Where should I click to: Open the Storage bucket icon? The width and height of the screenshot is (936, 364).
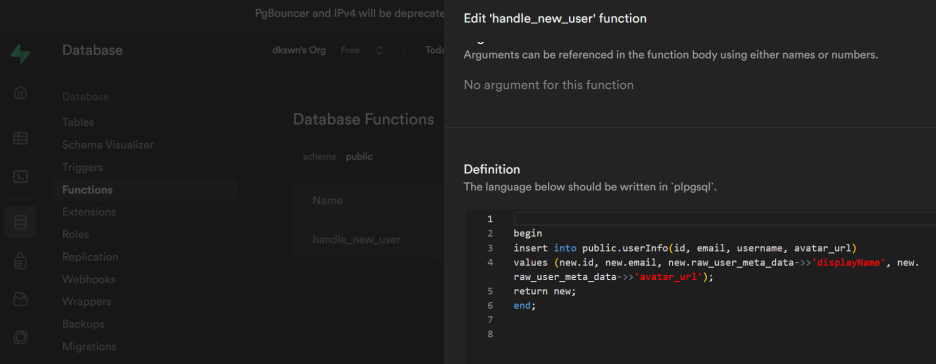click(x=20, y=299)
